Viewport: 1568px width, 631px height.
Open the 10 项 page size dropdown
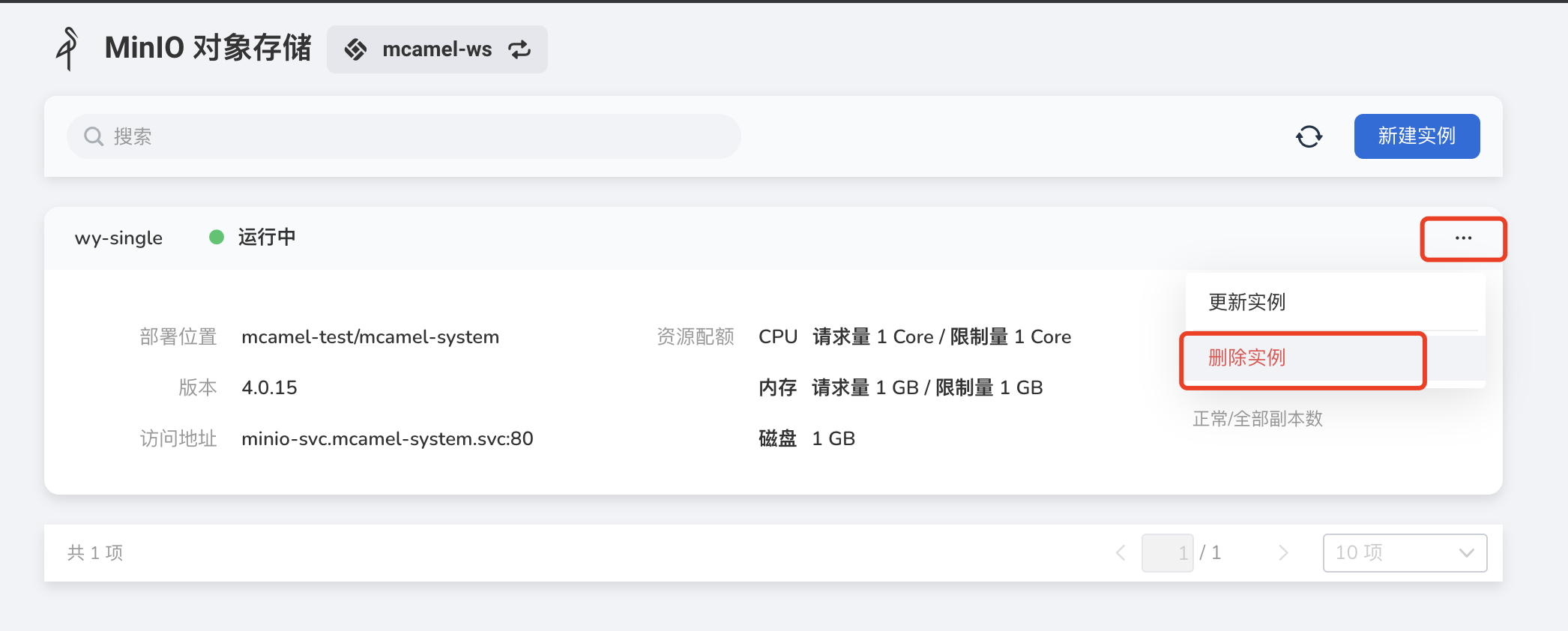(1405, 553)
